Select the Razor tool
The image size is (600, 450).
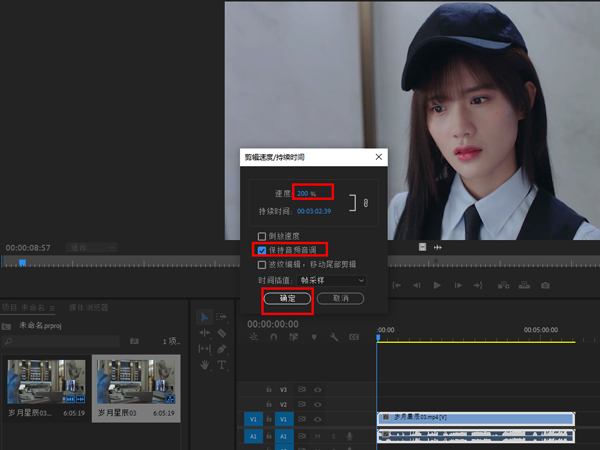(221, 333)
